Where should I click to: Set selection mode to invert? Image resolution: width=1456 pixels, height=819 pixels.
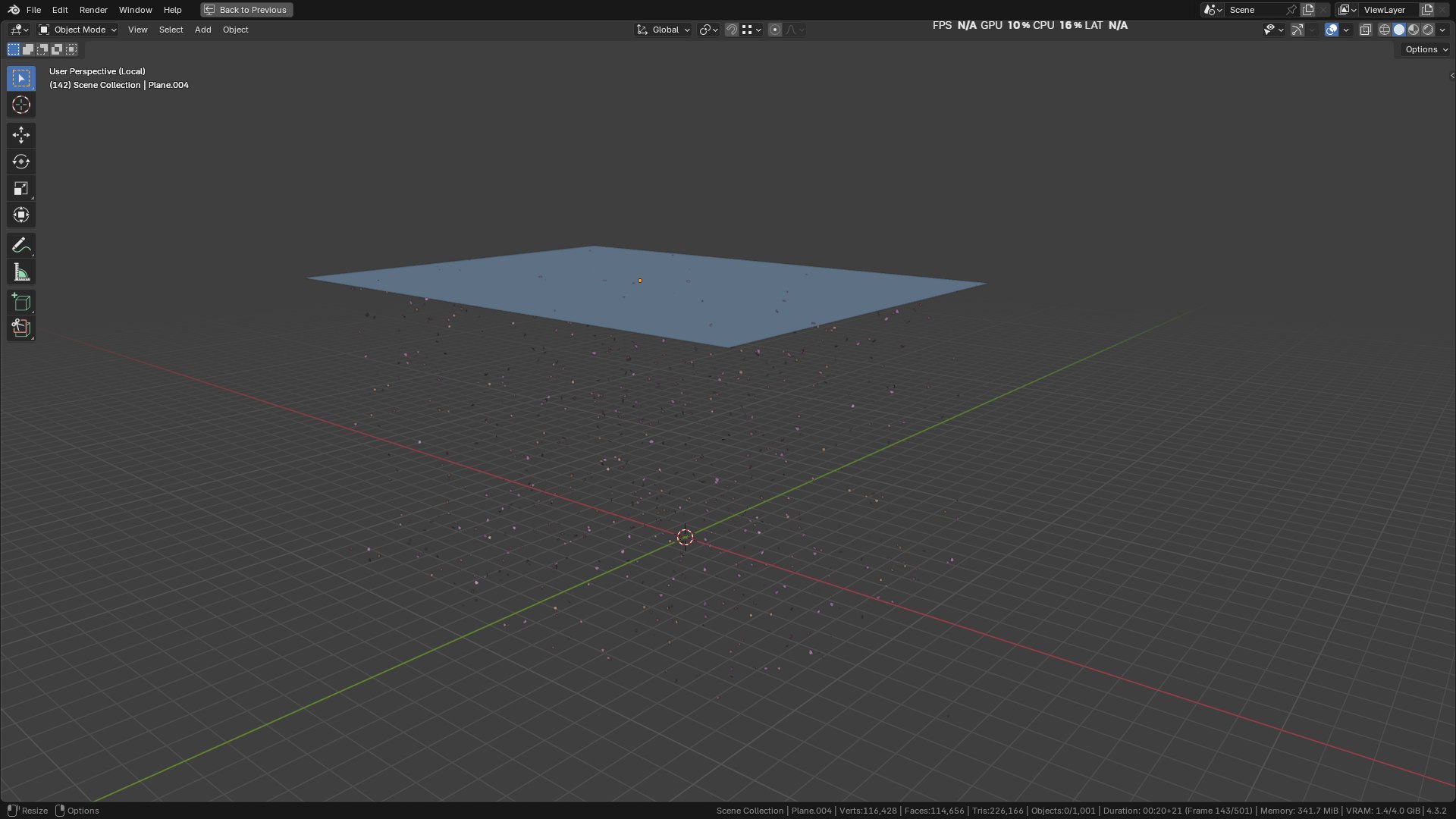[57, 49]
